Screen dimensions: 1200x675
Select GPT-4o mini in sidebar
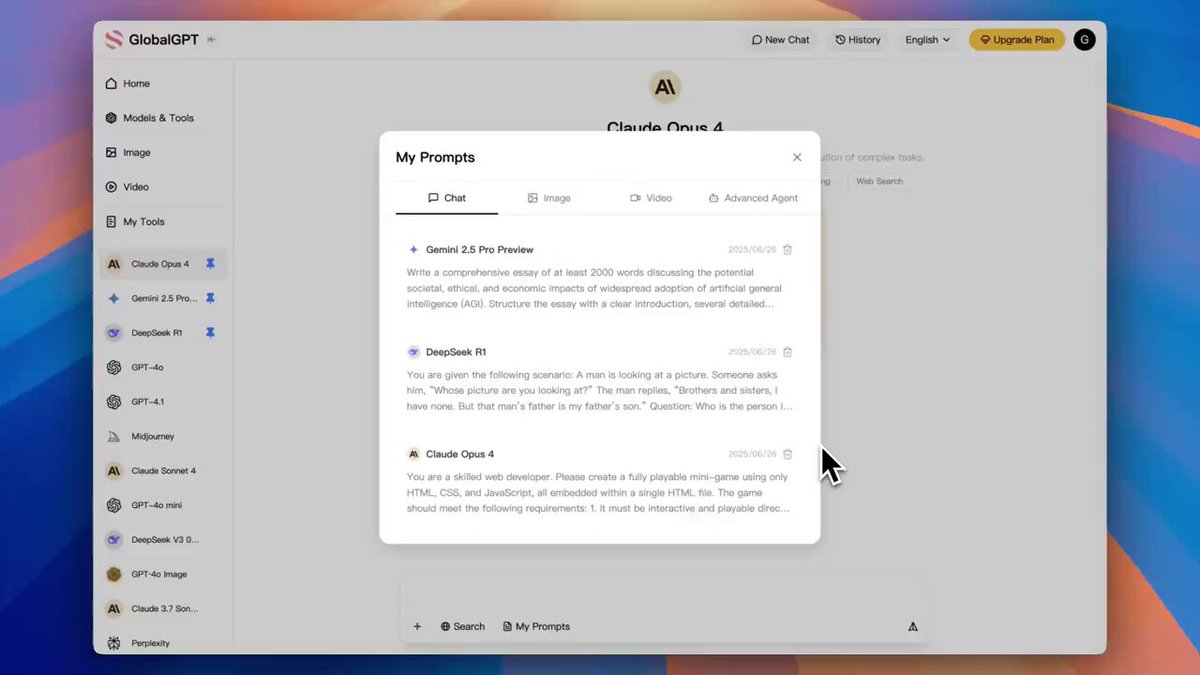pos(163,505)
